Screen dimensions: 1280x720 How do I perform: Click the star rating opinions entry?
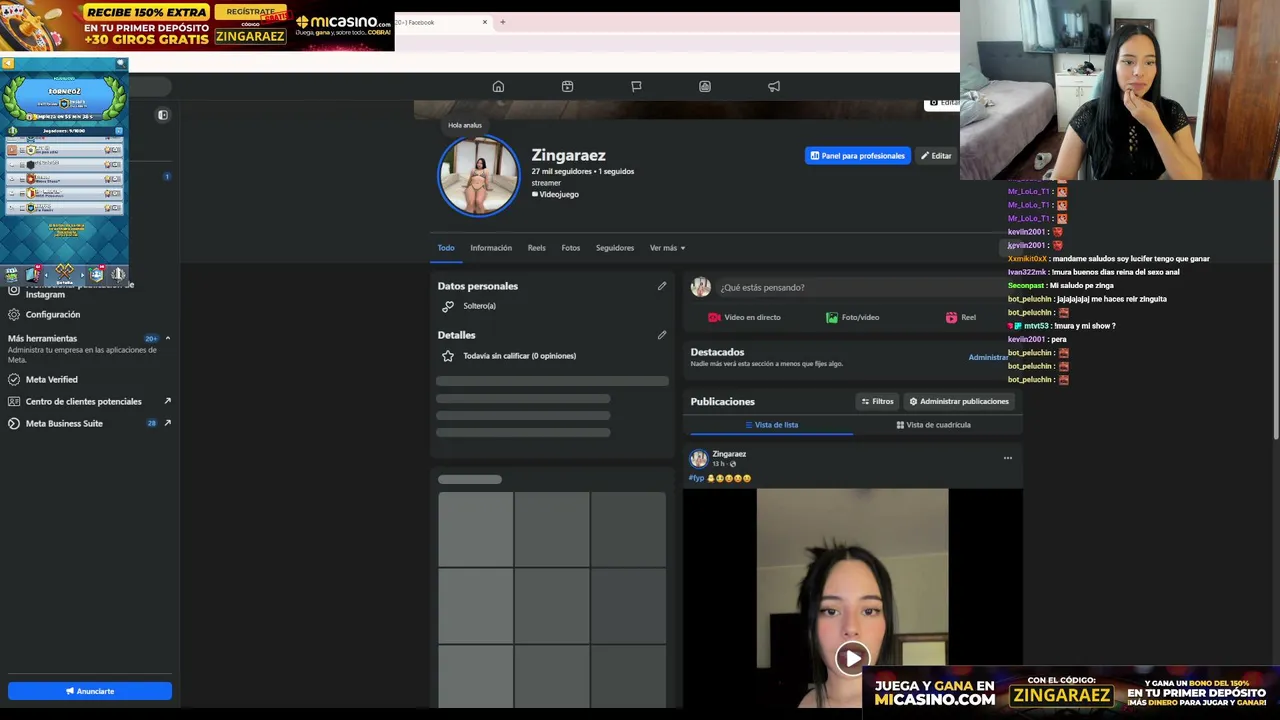[519, 356]
